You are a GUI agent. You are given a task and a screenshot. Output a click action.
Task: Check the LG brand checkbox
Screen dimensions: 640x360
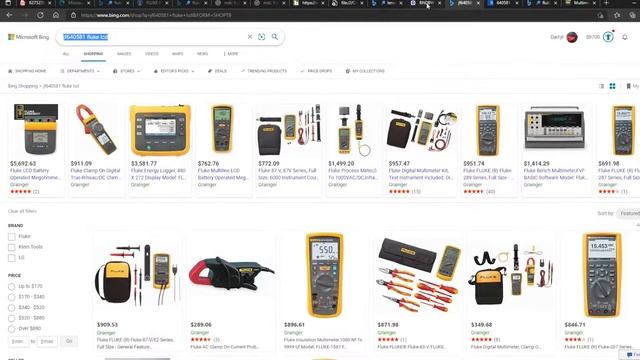pos(12,258)
